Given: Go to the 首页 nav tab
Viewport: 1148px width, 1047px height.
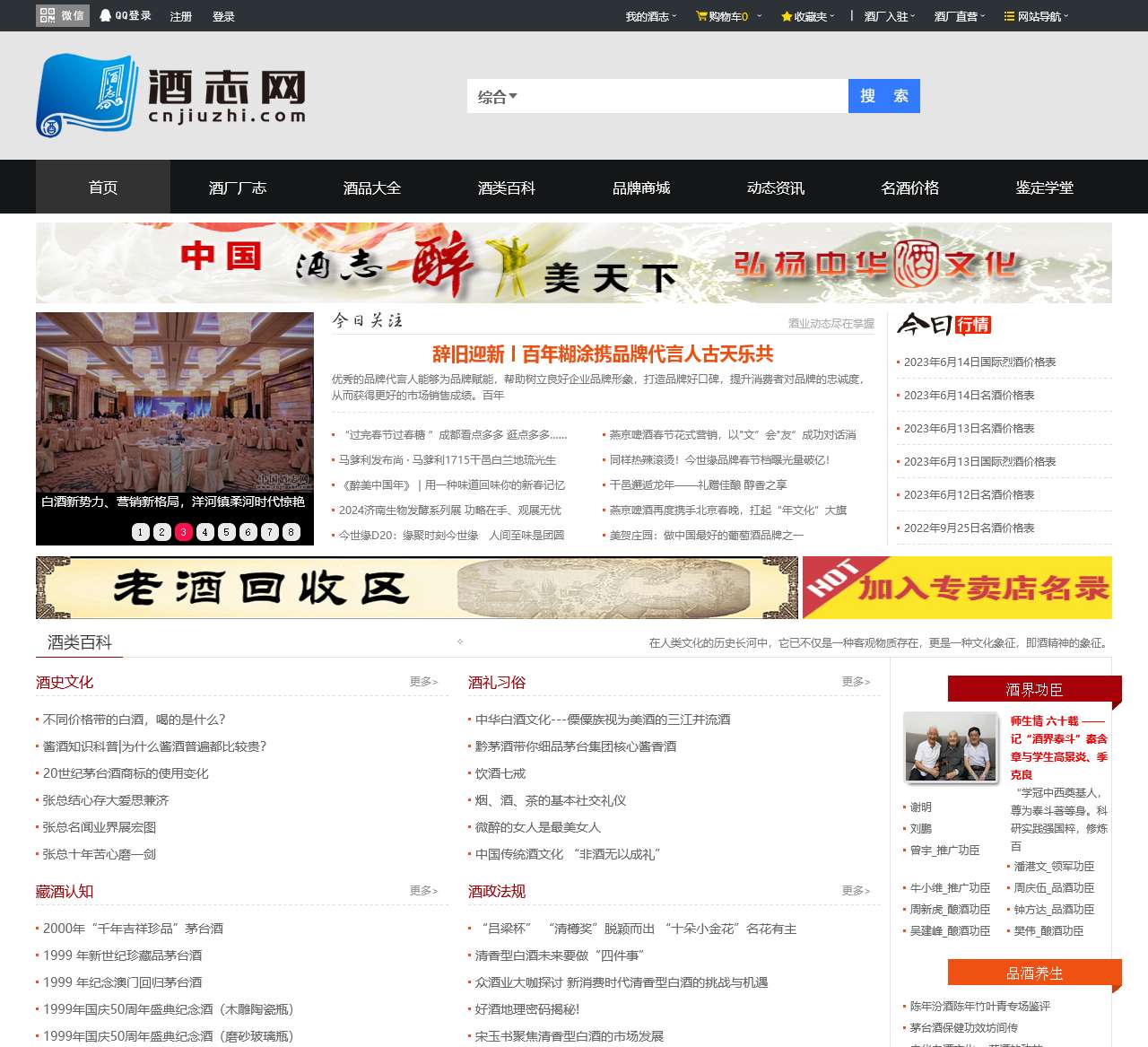Looking at the screenshot, I should (103, 188).
